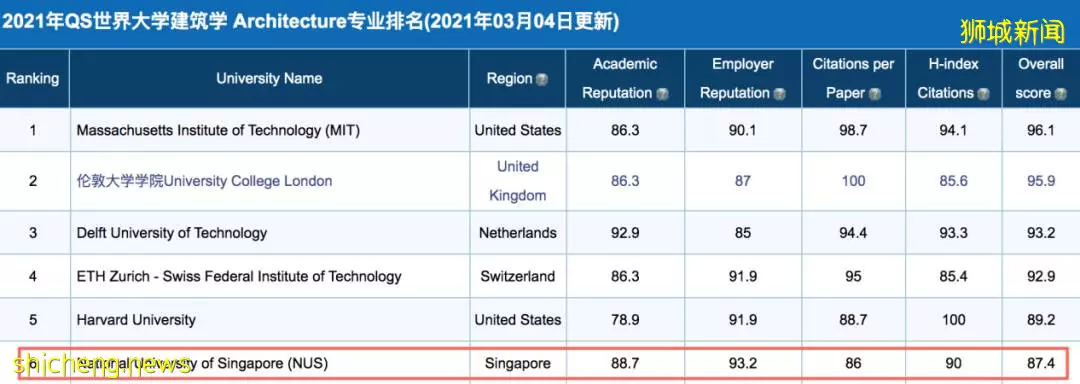The height and width of the screenshot is (384, 1080).
Task: Click UCL's citations per paper value 100
Action: 853,181
